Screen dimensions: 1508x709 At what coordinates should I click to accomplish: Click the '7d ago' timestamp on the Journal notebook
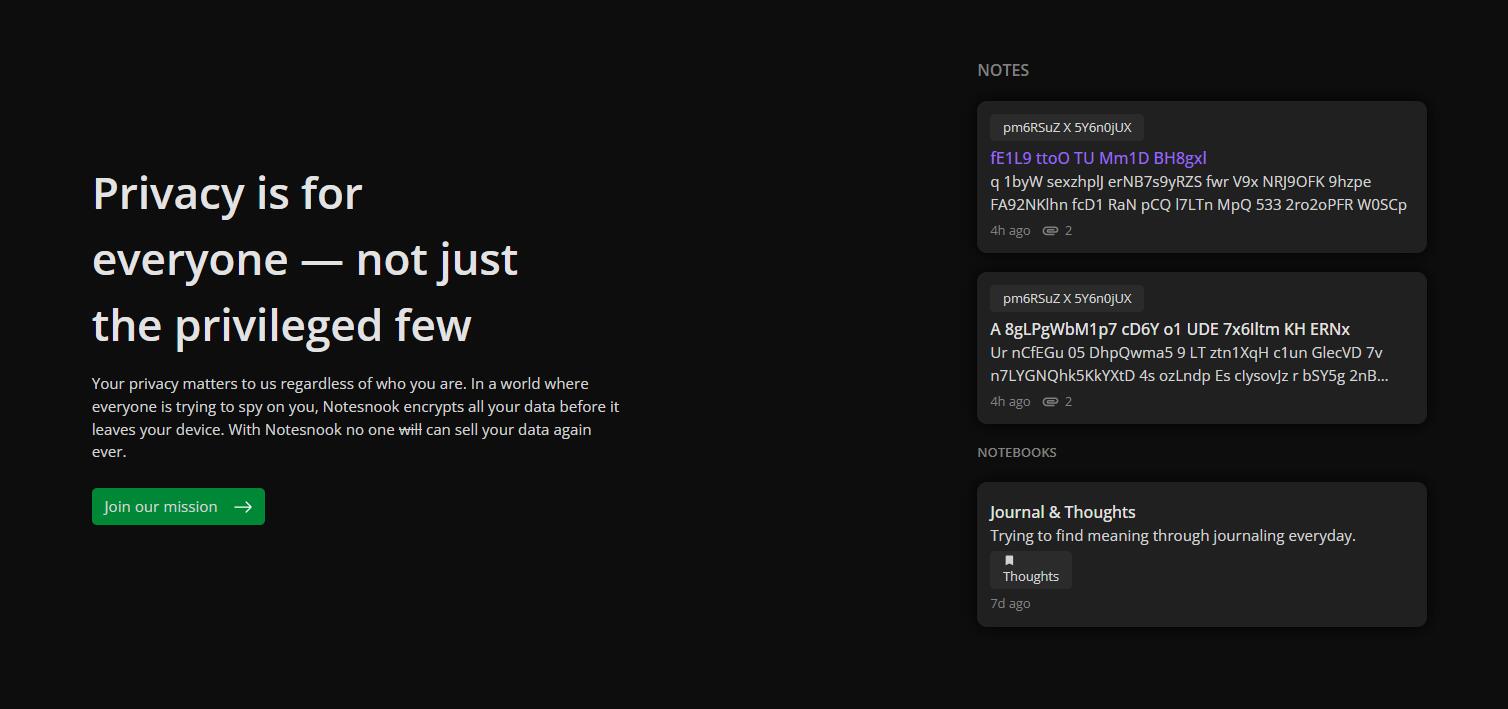[1010, 603]
